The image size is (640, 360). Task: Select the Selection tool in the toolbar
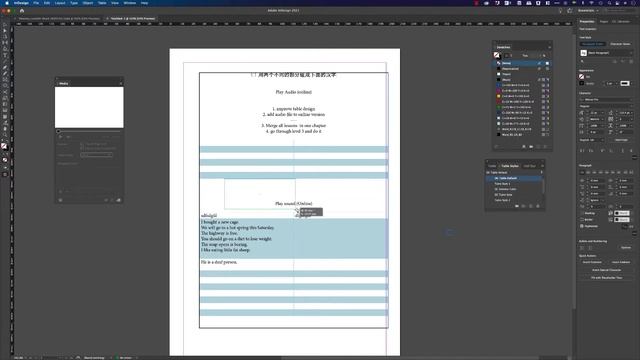(x=5, y=25)
